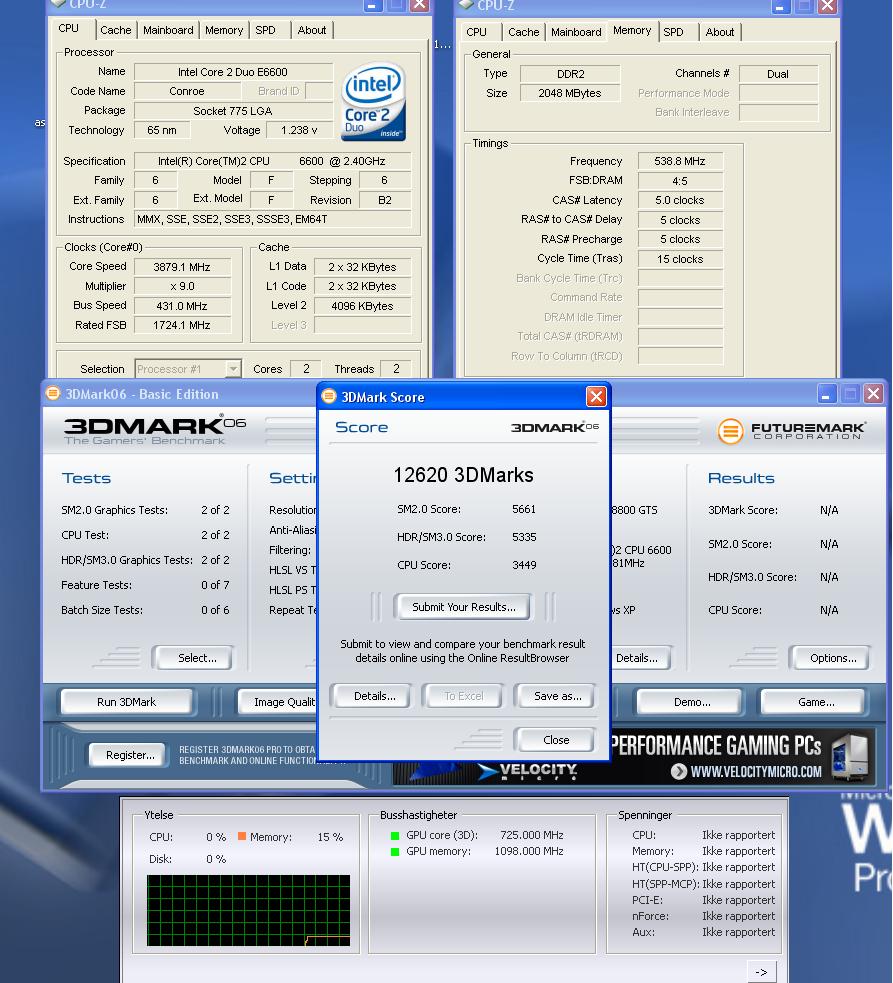
Task: Click Close button in score dialog
Action: (556, 740)
